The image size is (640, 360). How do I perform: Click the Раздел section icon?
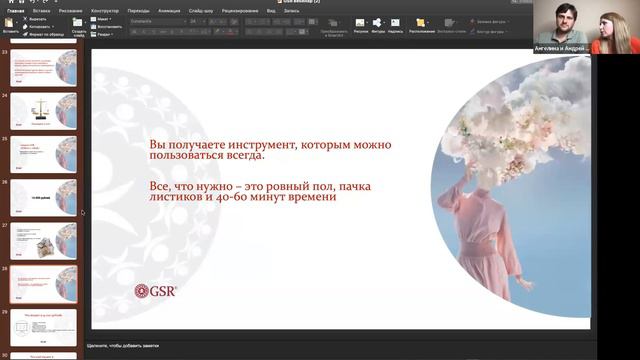[93, 34]
